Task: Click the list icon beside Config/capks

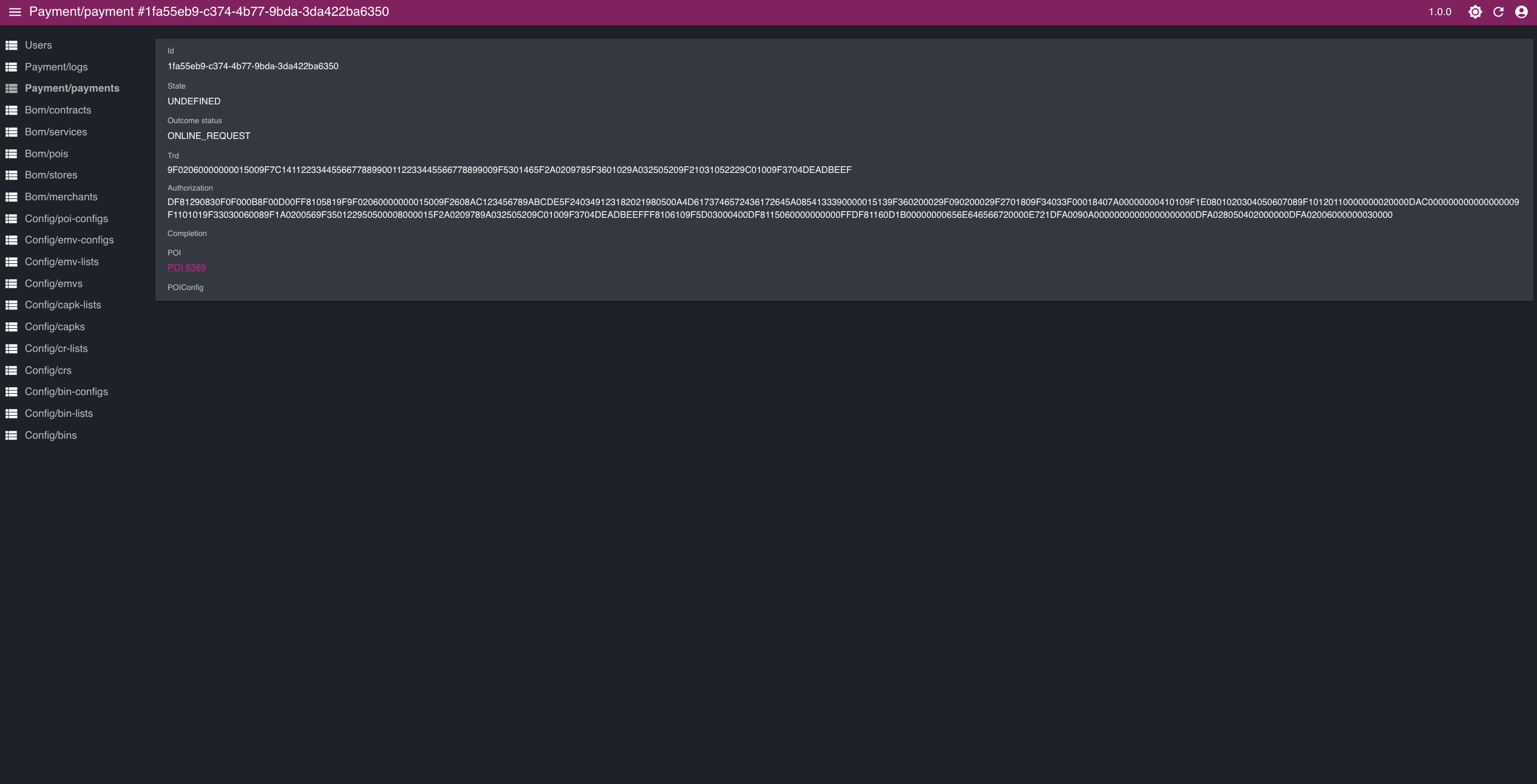Action: (x=11, y=326)
